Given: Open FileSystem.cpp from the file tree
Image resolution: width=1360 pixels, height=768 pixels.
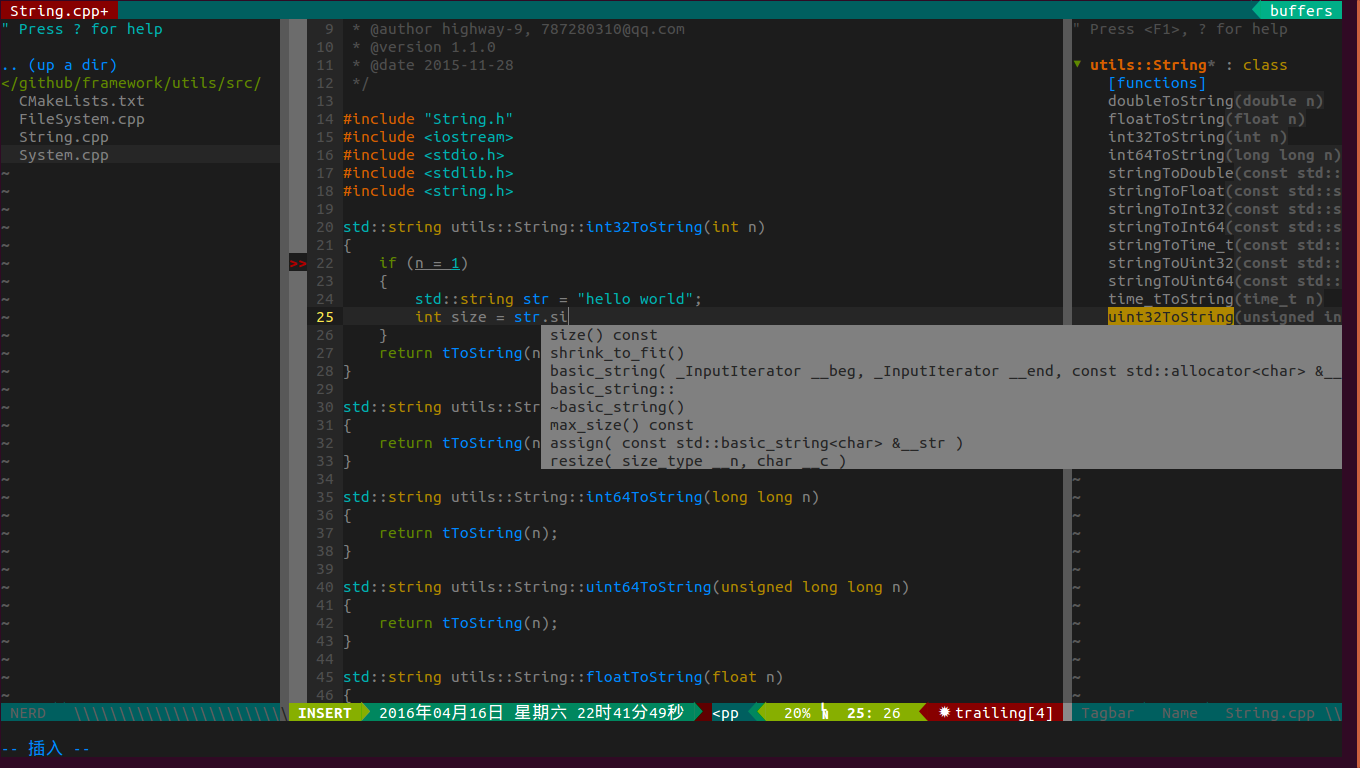Looking at the screenshot, I should pos(81,119).
